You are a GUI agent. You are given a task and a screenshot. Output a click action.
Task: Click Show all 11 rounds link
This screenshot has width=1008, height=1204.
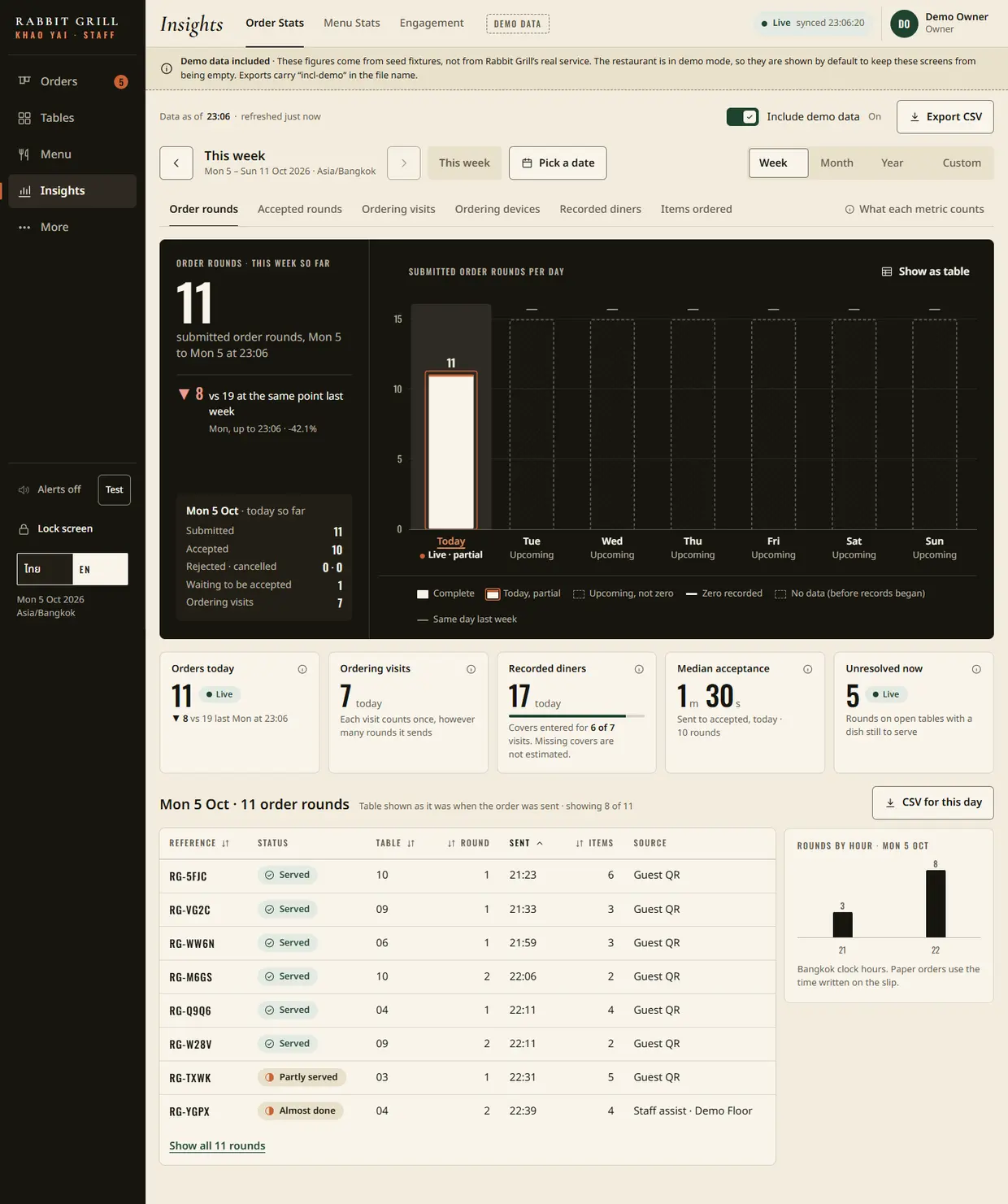coord(217,1146)
